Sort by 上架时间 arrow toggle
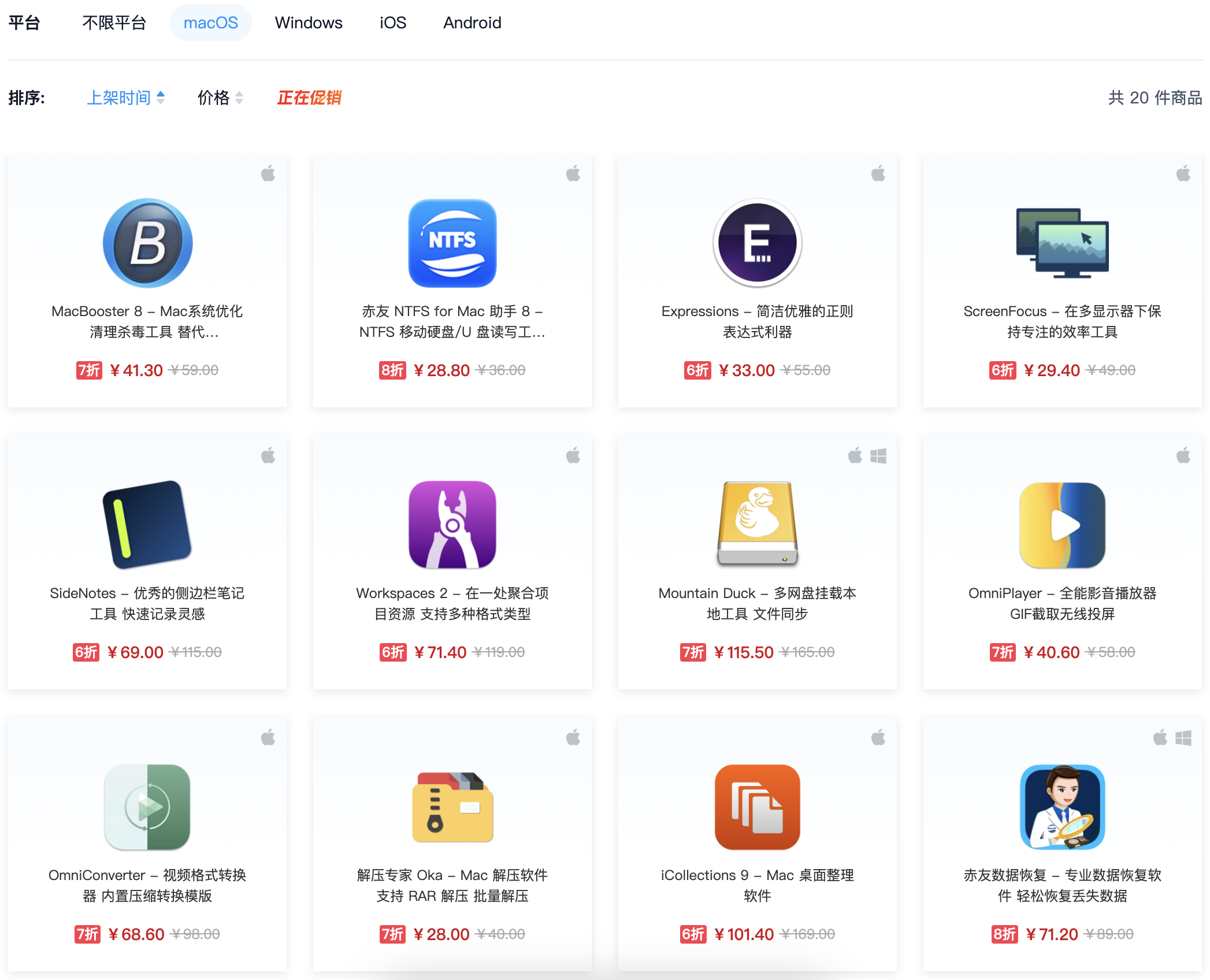This screenshot has width=1210, height=980. [x=161, y=98]
